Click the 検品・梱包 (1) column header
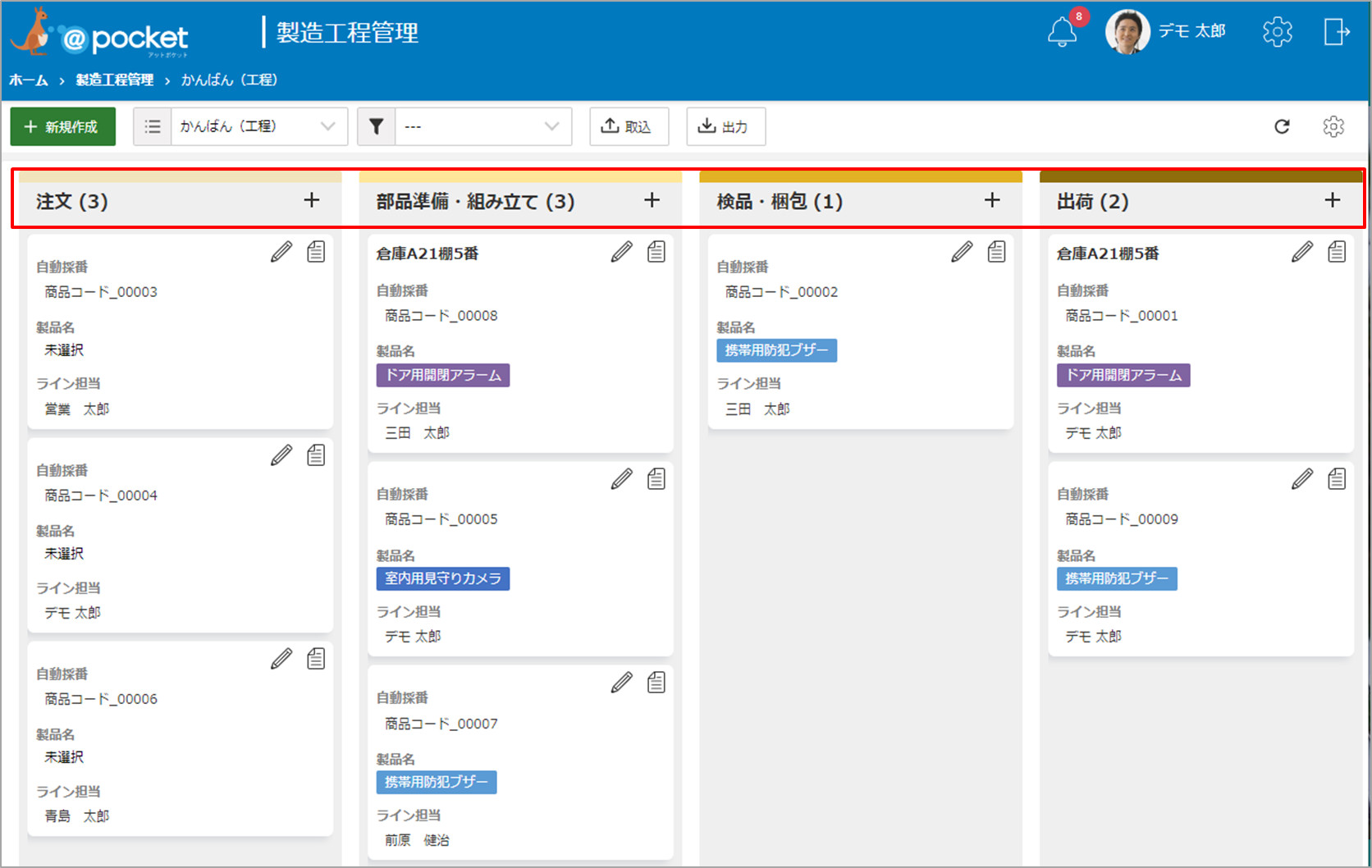This screenshot has height=868, width=1372. tap(780, 201)
